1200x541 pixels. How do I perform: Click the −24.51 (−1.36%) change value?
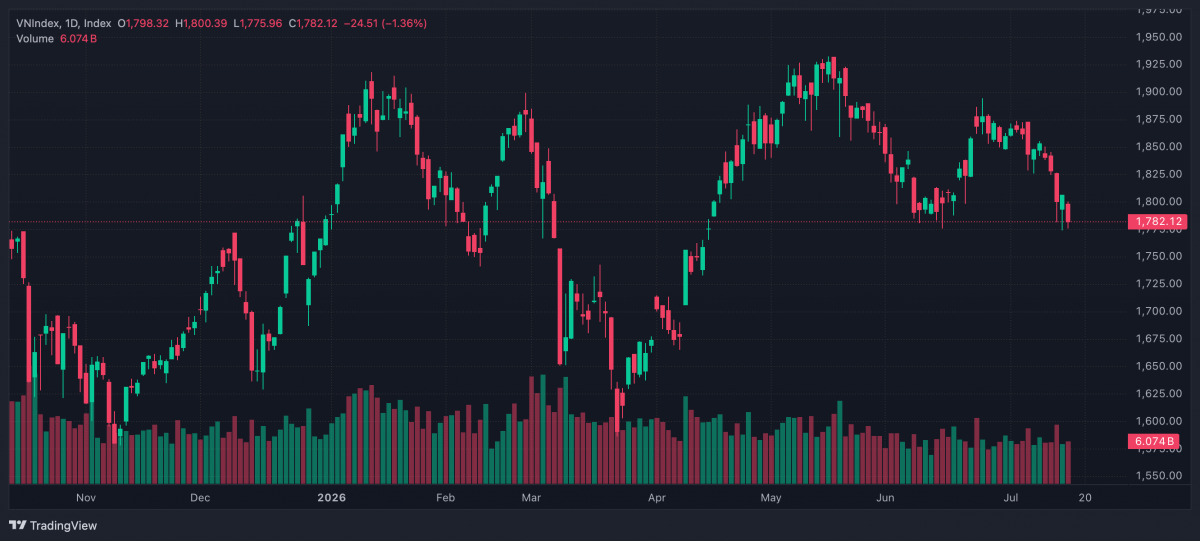click(x=385, y=23)
